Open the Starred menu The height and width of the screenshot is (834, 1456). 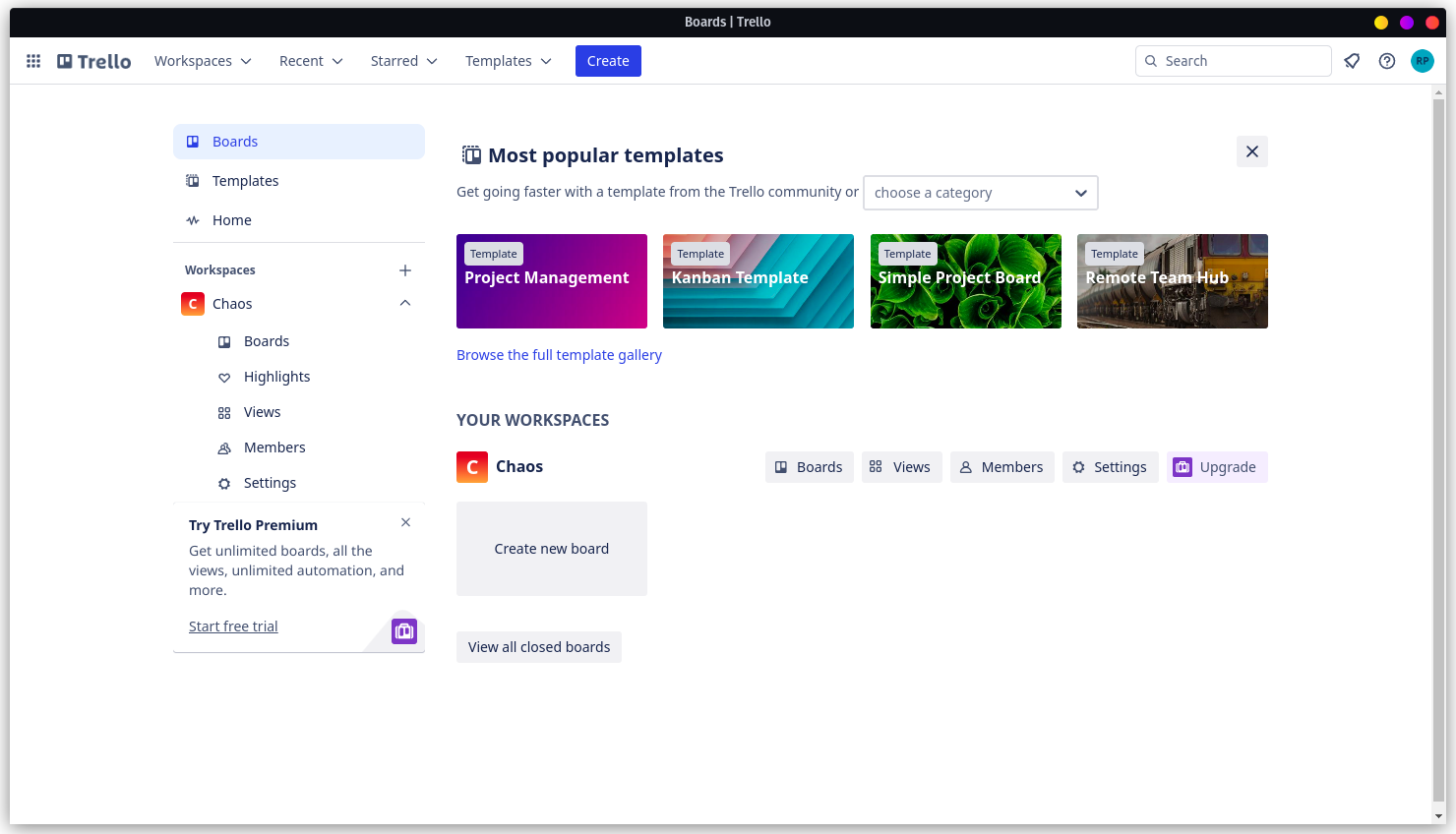(403, 60)
